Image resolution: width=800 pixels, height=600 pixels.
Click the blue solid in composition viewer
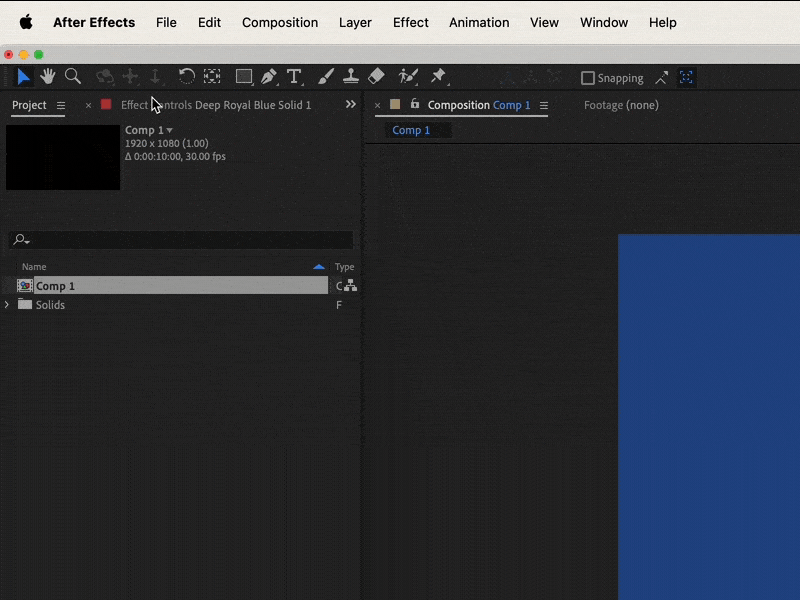coord(709,417)
